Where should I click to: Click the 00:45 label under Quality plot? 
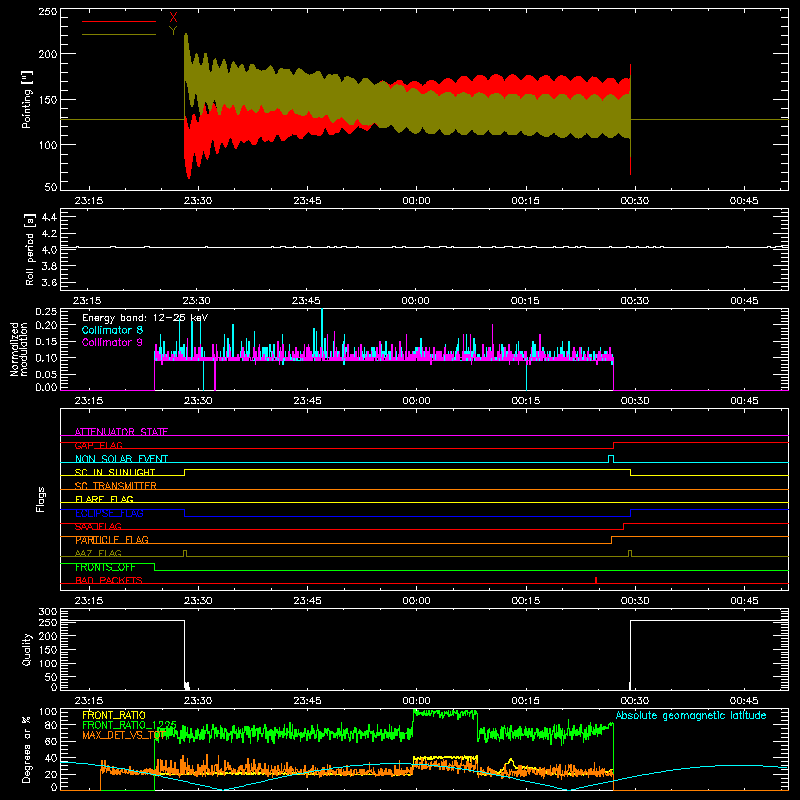pyautogui.click(x=744, y=701)
